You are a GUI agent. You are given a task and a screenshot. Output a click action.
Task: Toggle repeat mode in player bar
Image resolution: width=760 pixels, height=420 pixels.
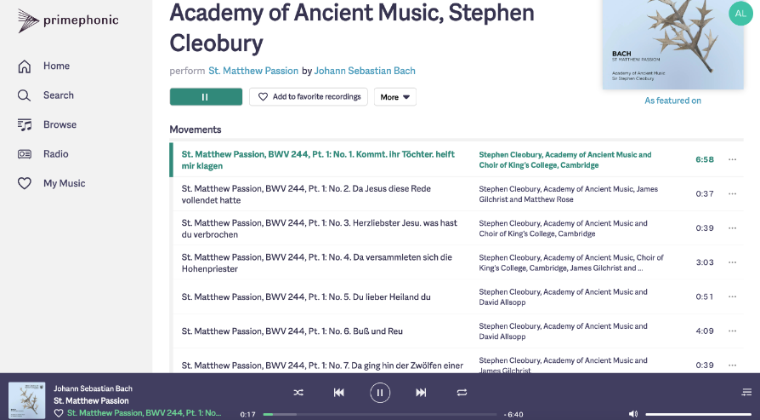point(461,392)
